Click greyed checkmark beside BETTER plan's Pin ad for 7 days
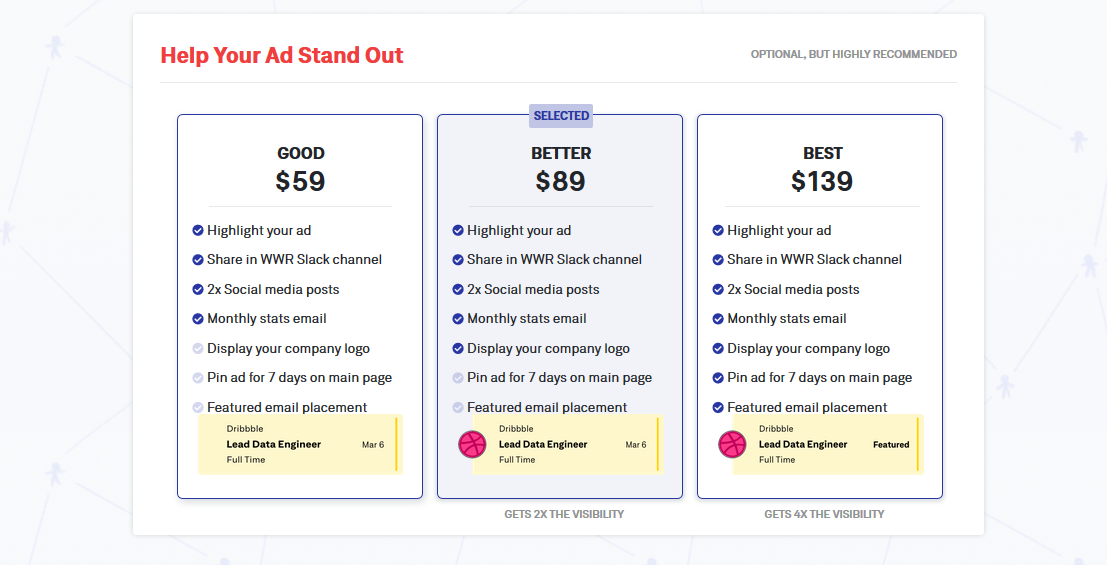 click(x=458, y=378)
